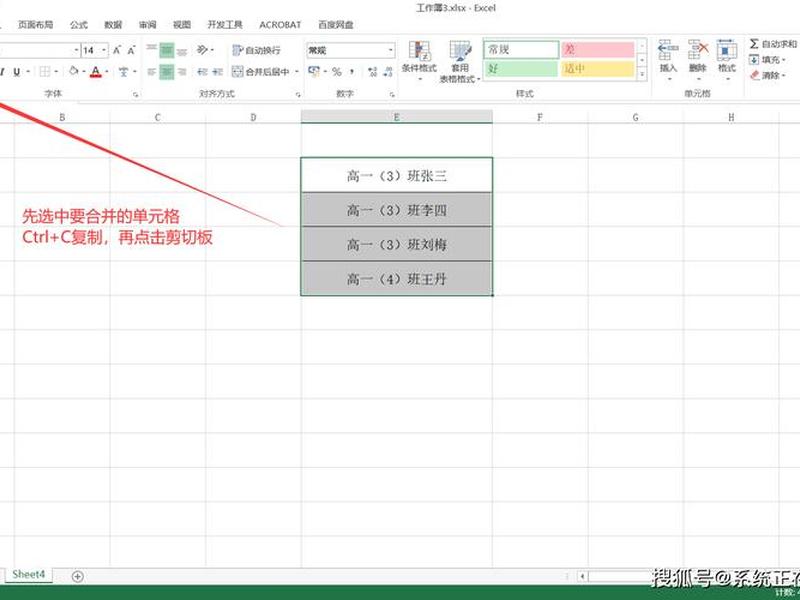800x600 pixels.
Task: Select column E header
Action: click(396, 117)
